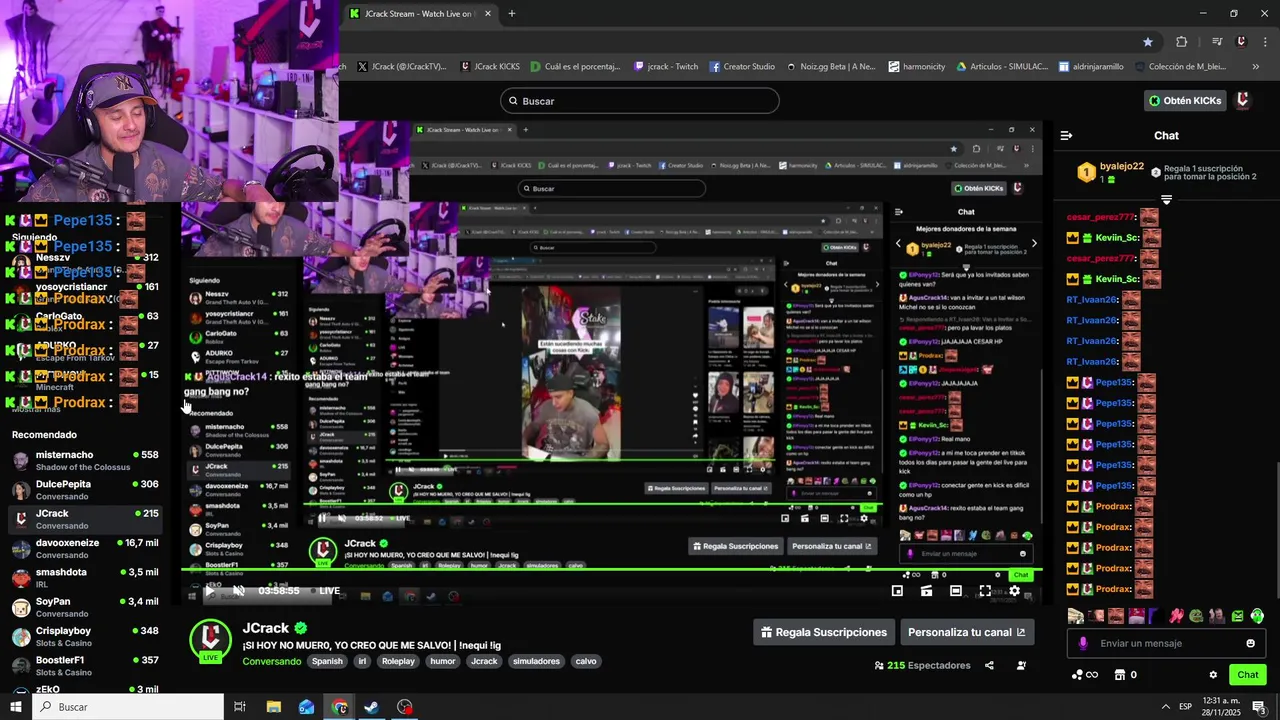Collapse the Chat panel
Screen dimensions: 1280x720
1066,135
